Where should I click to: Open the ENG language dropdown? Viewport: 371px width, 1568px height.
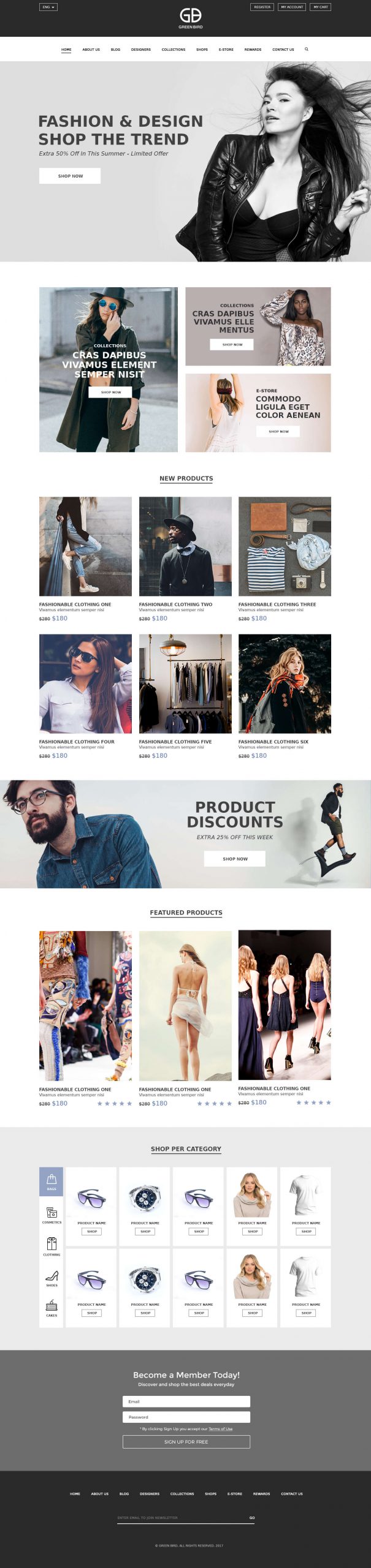point(48,7)
